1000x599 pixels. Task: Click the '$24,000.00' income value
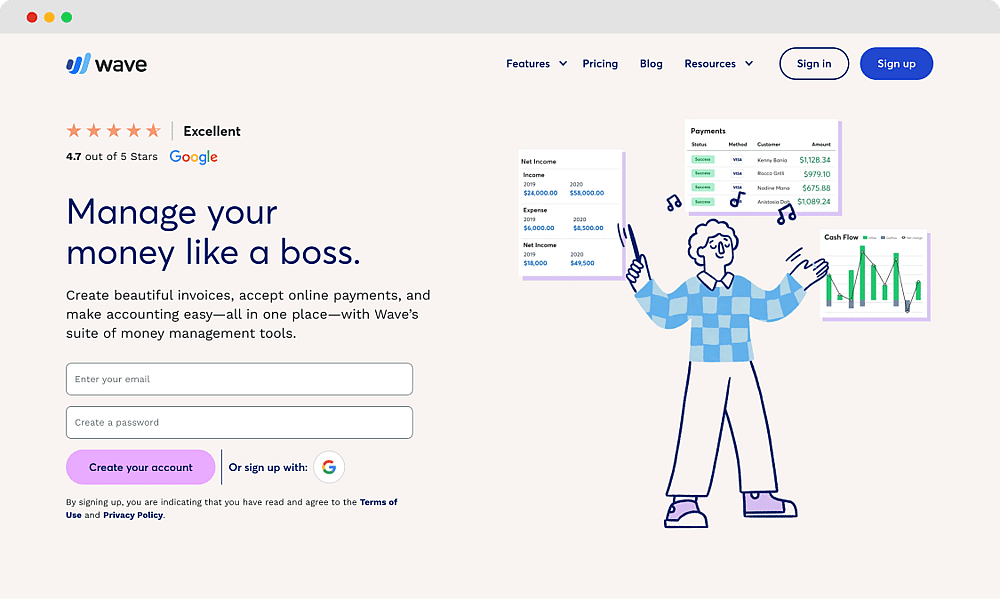pyautogui.click(x=540, y=193)
